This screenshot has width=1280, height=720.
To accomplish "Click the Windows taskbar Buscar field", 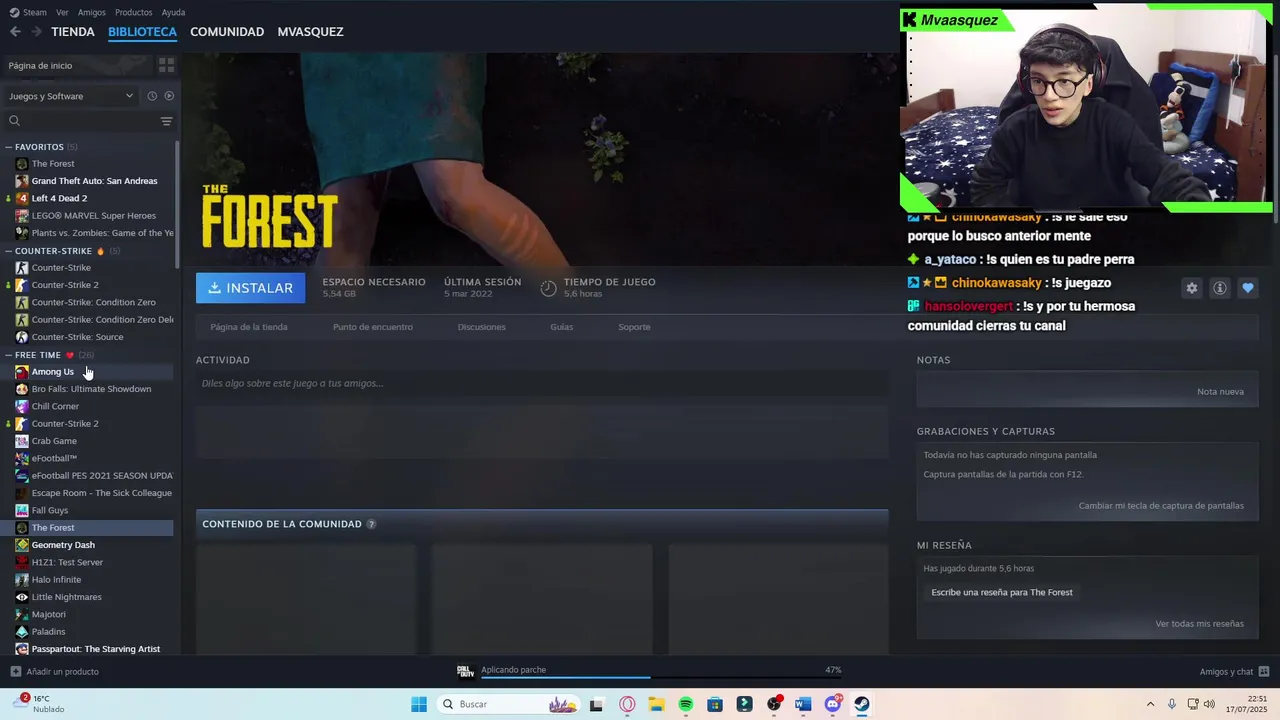I will tap(508, 705).
